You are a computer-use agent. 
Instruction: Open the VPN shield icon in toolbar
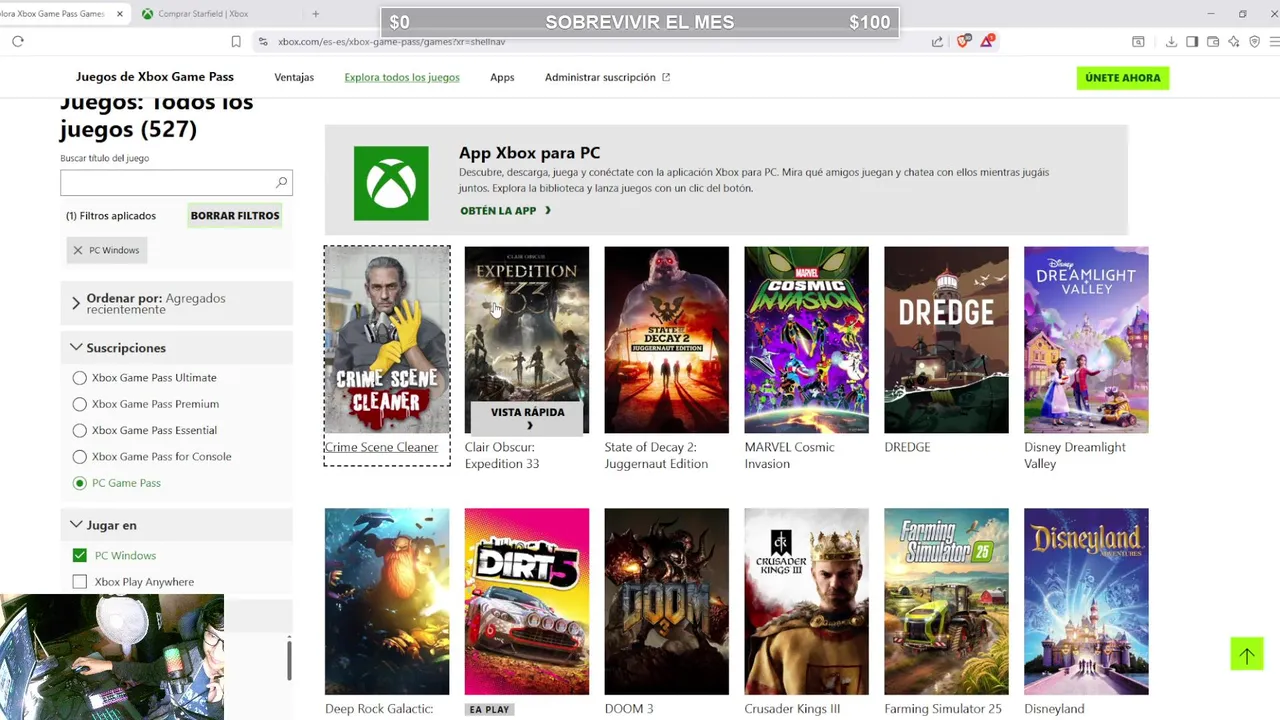[x=1255, y=41]
